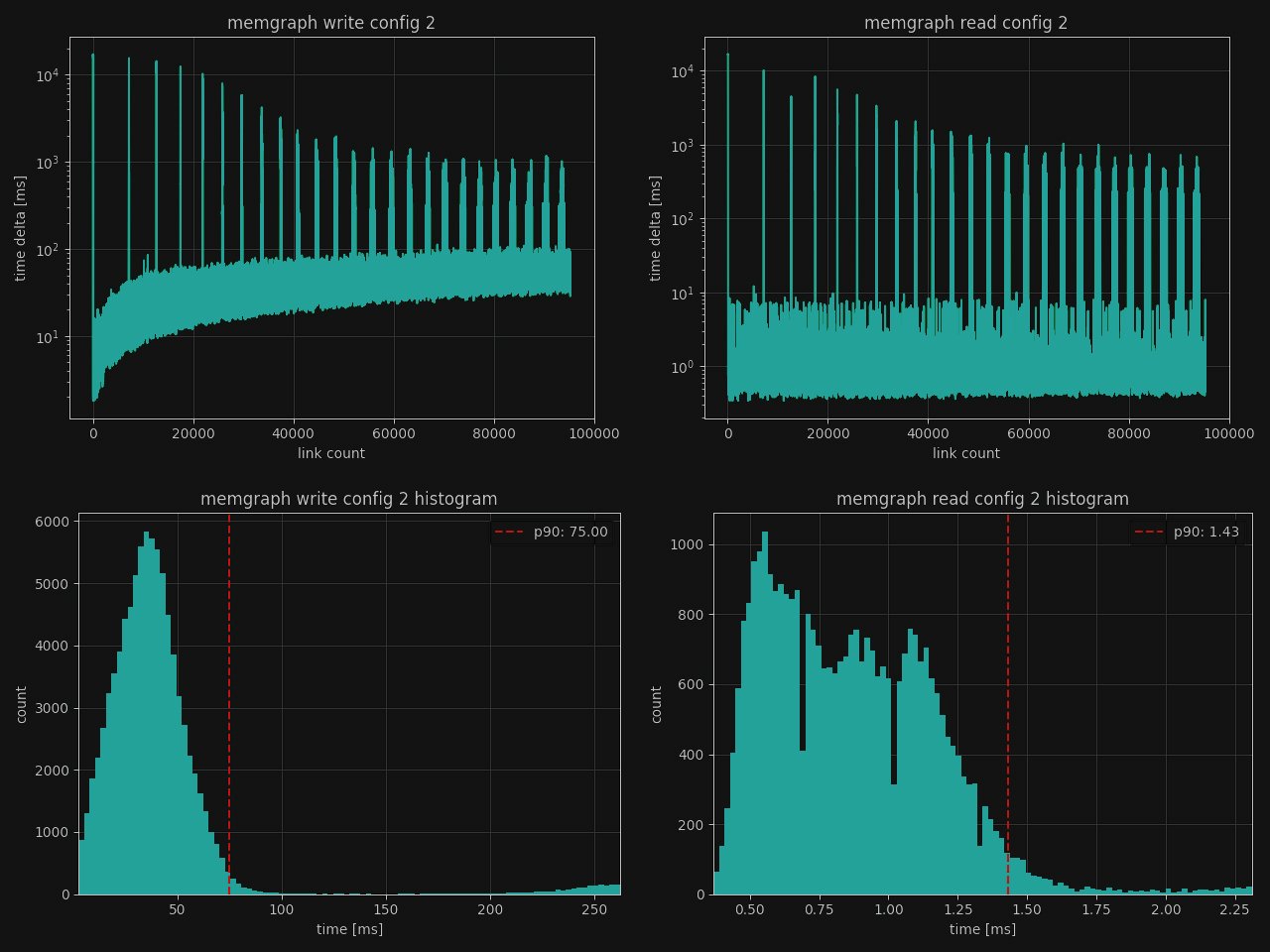The height and width of the screenshot is (952, 1270).
Task: Click '100000' tick on read chart x-axis
Action: (1228, 433)
